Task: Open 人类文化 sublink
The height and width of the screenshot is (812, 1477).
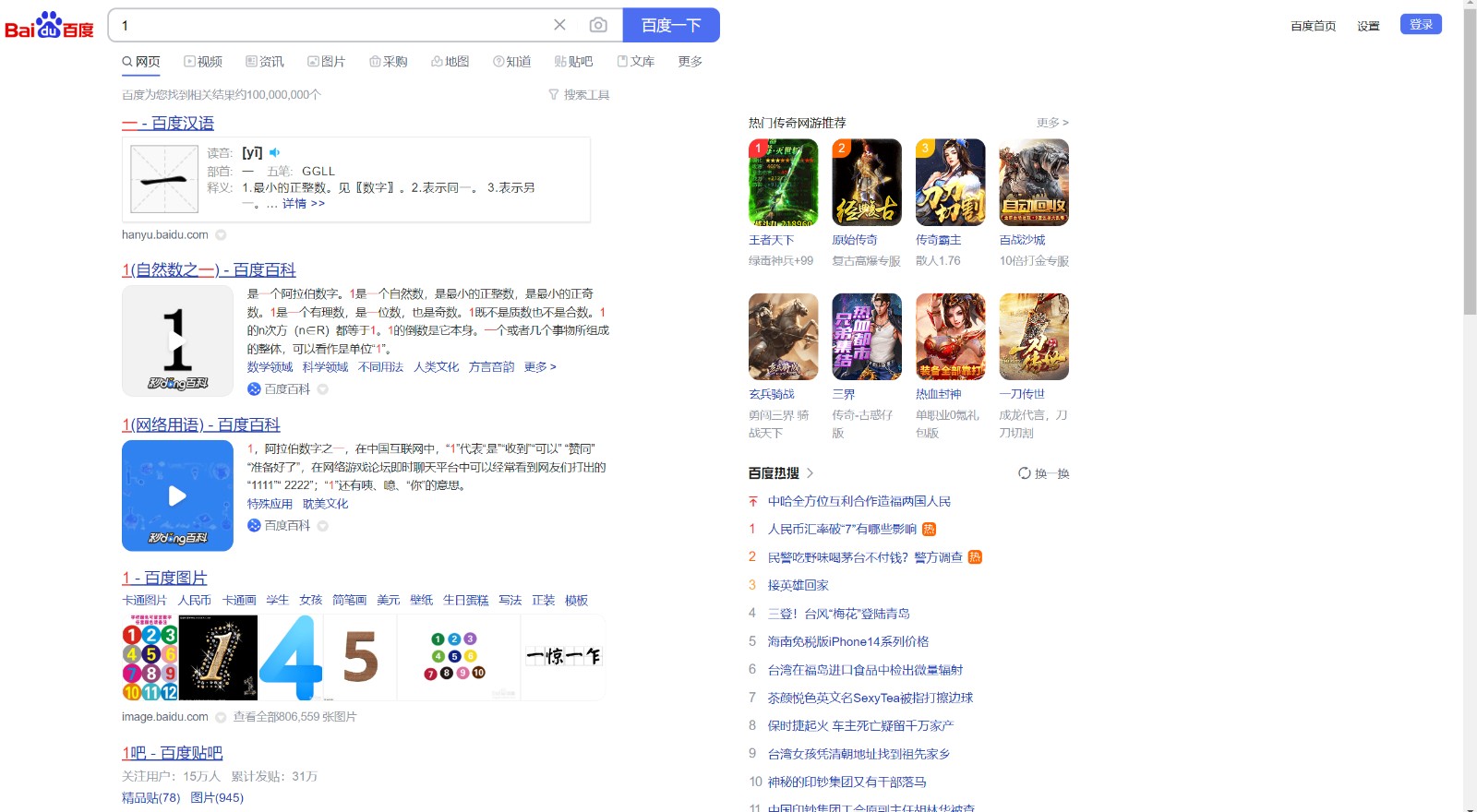Action: tap(436, 367)
